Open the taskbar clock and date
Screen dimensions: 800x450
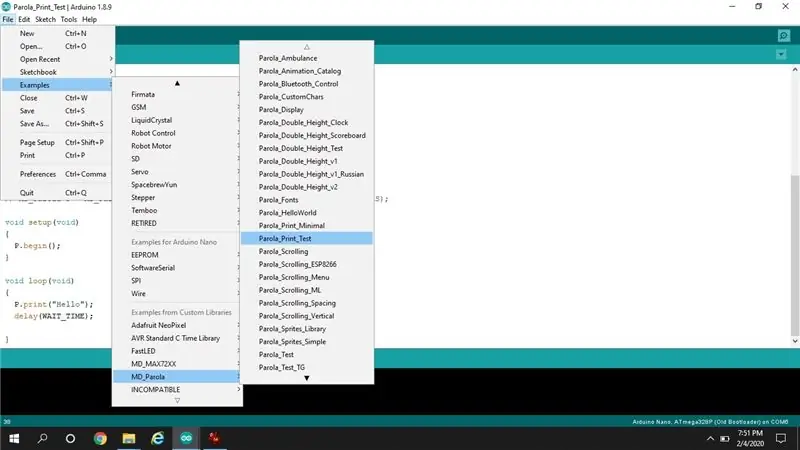click(x=750, y=438)
